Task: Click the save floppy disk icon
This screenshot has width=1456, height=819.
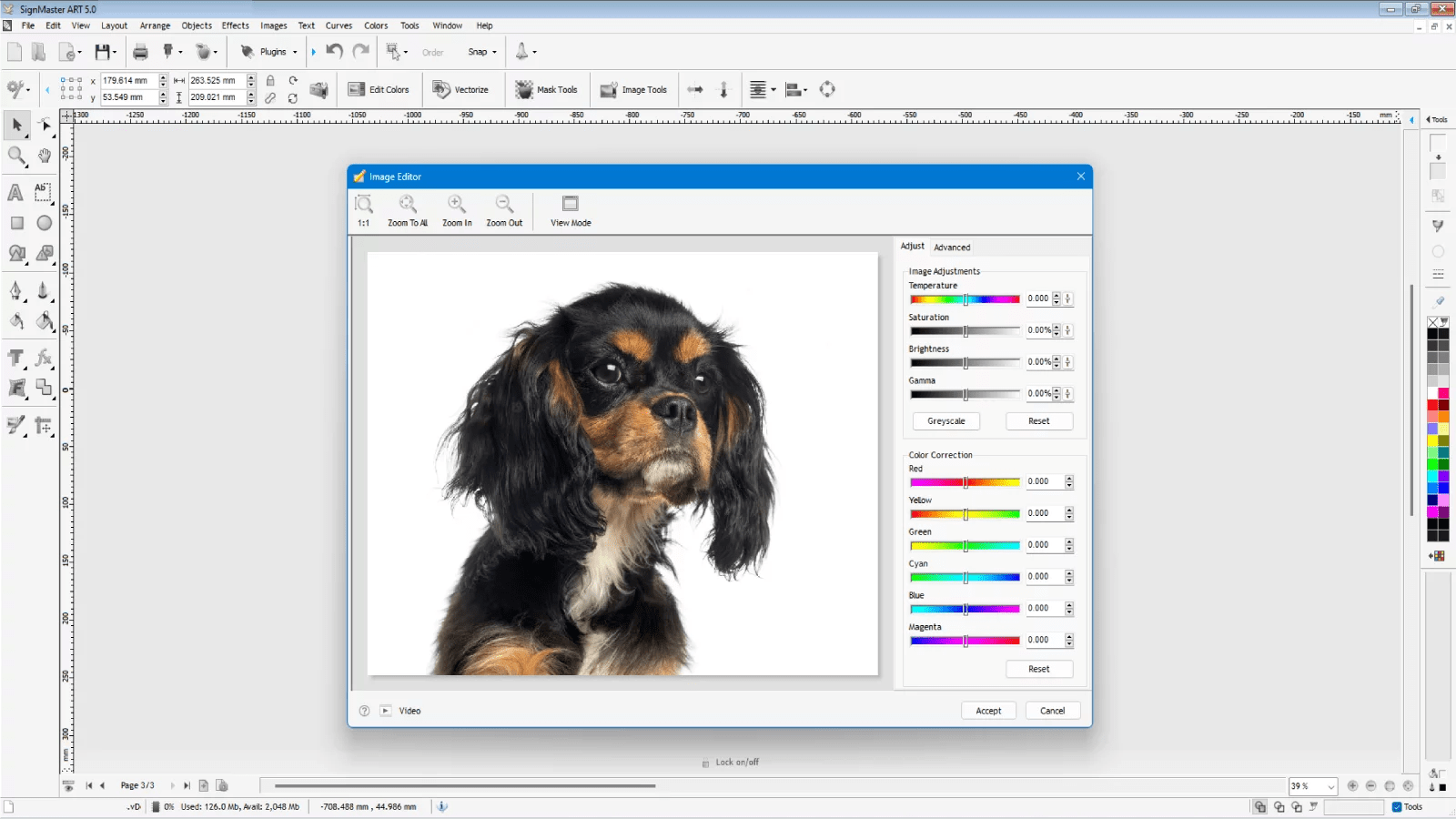Action: click(x=102, y=52)
